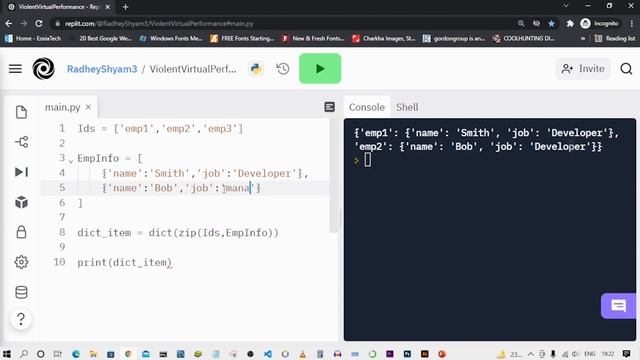Toggle the editor layout panel icon
Image resolution: width=640 pixels, height=360 pixels.
pyautogui.click(x=329, y=107)
